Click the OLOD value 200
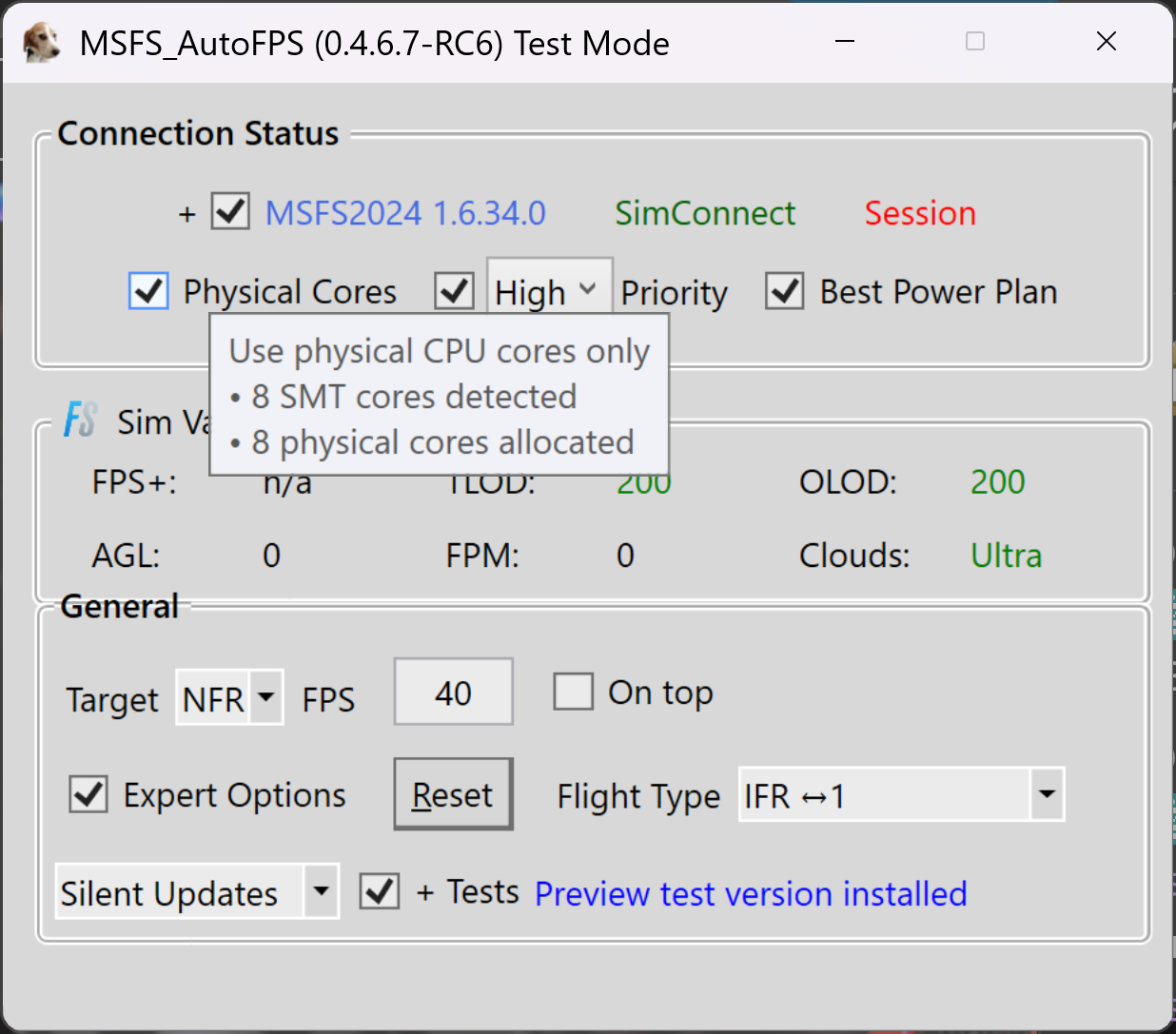 tap(997, 482)
